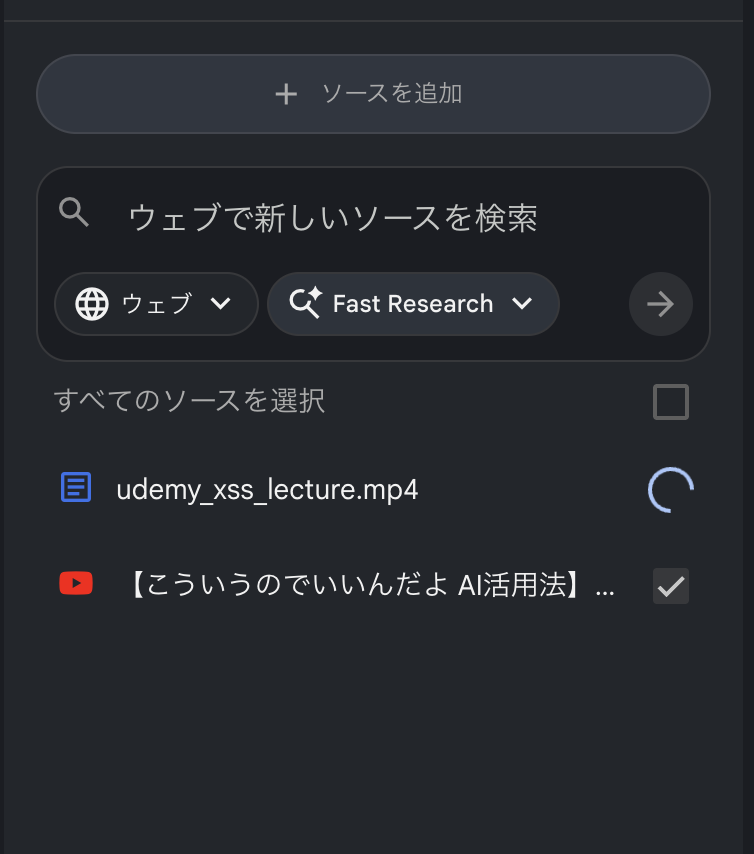The width and height of the screenshot is (754, 854).
Task: Open the ウェブ source type label
Action: 156,304
